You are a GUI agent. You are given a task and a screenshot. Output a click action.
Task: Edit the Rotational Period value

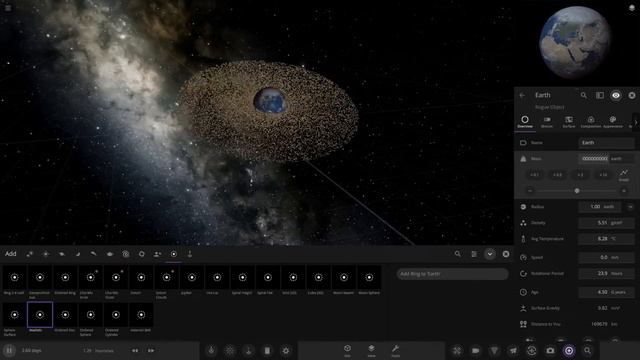[607, 273]
